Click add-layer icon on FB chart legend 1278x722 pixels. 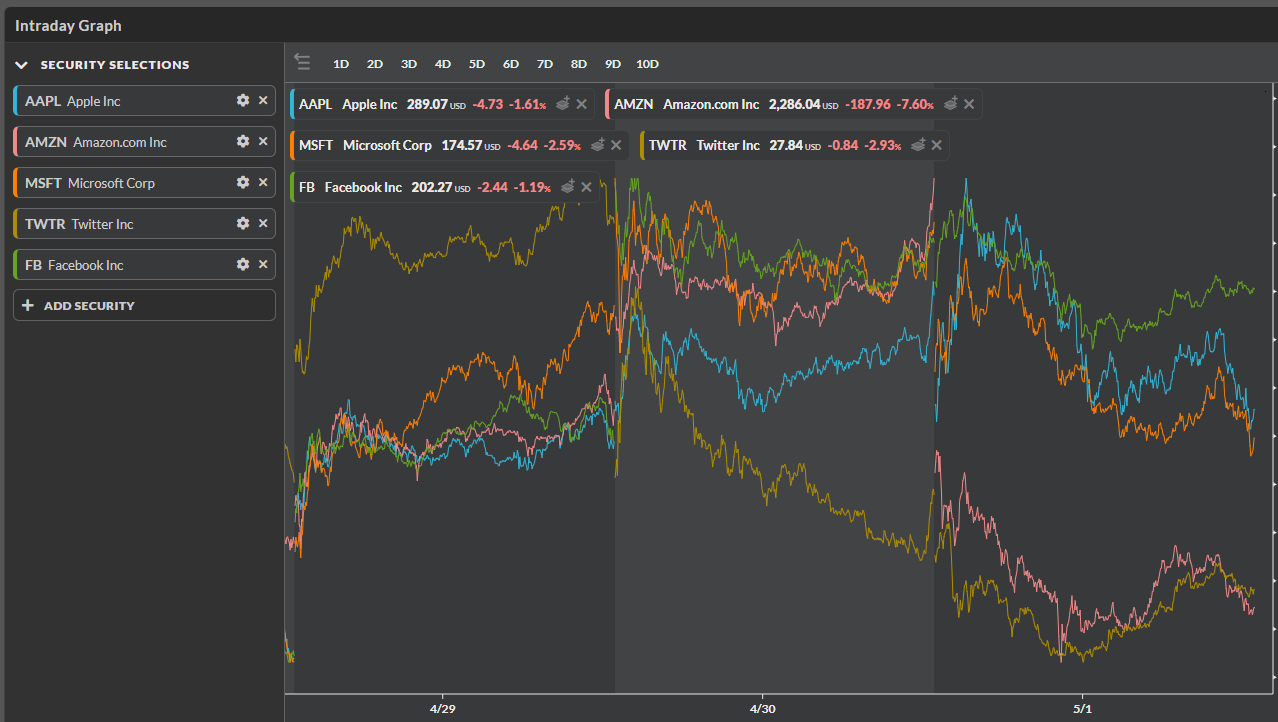click(568, 186)
